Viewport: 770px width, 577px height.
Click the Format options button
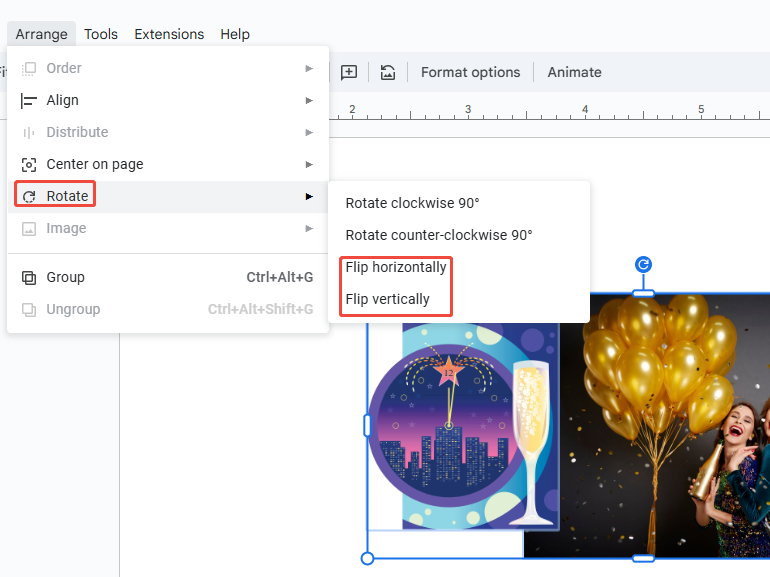[x=470, y=72]
